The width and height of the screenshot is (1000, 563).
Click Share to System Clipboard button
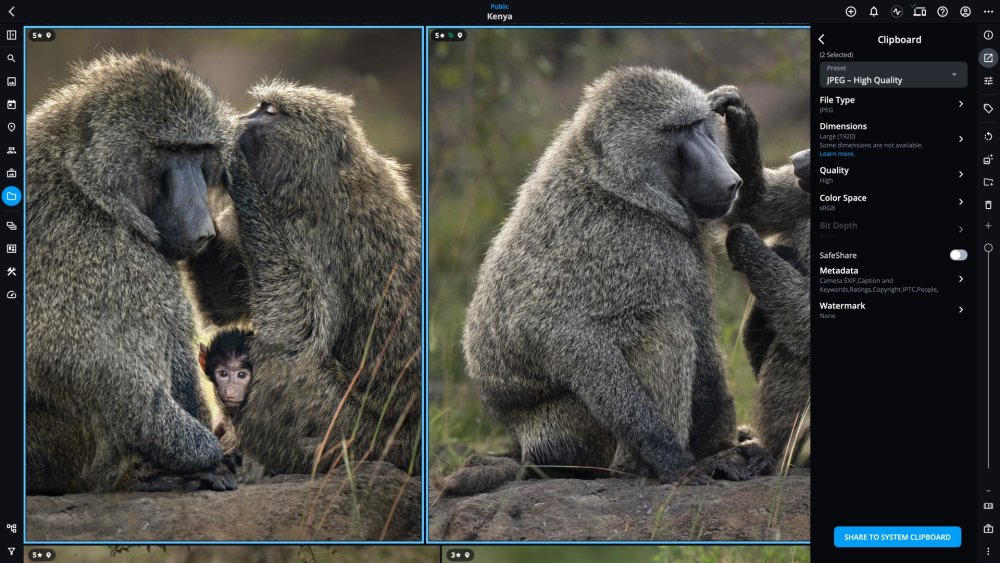point(897,537)
